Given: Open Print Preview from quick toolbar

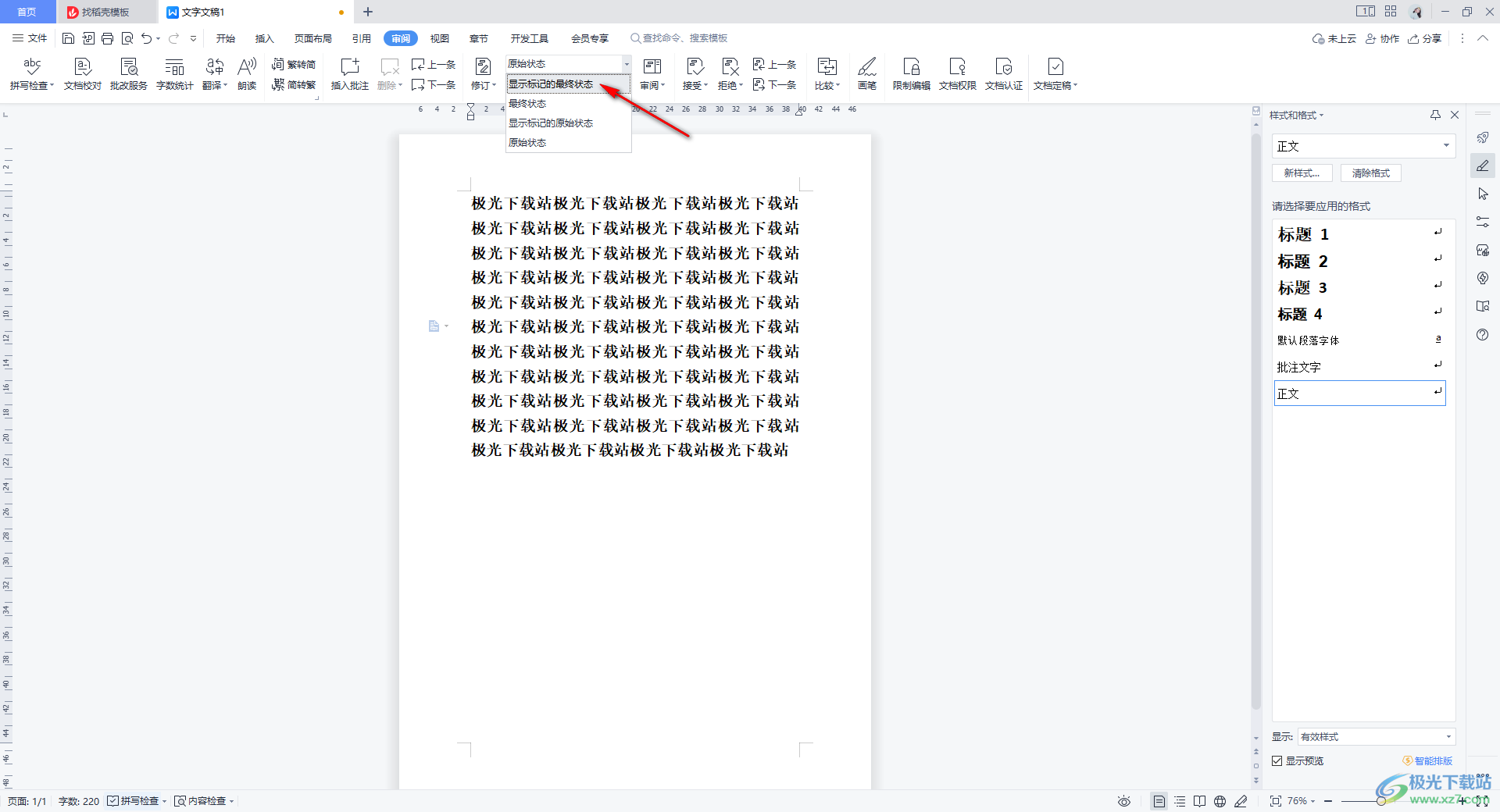Looking at the screenshot, I should coord(127,38).
